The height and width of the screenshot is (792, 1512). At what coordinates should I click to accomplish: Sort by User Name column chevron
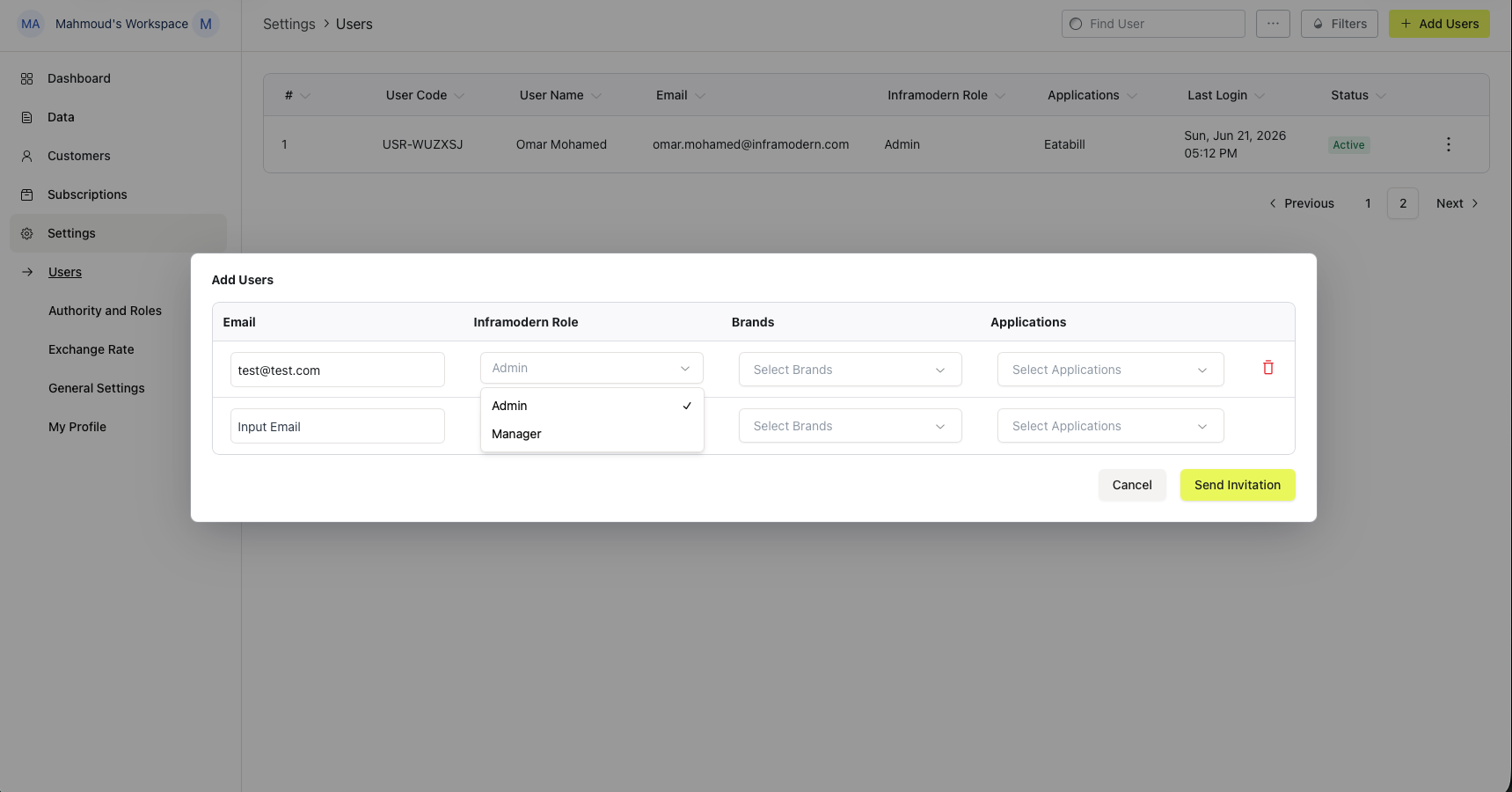(x=596, y=96)
